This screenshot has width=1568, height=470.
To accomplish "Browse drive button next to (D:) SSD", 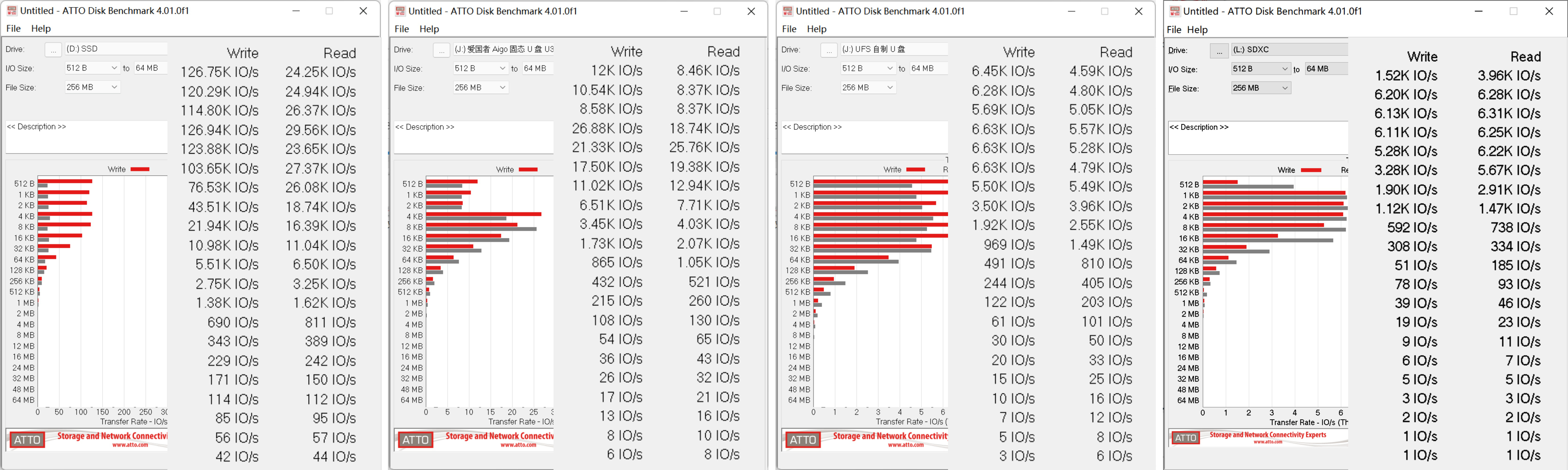I will click(53, 49).
